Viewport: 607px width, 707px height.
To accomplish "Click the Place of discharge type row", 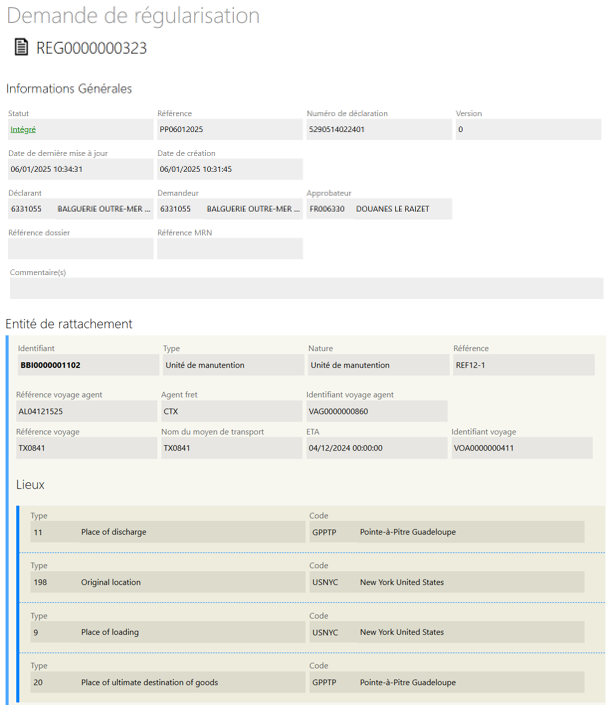I will [x=167, y=532].
